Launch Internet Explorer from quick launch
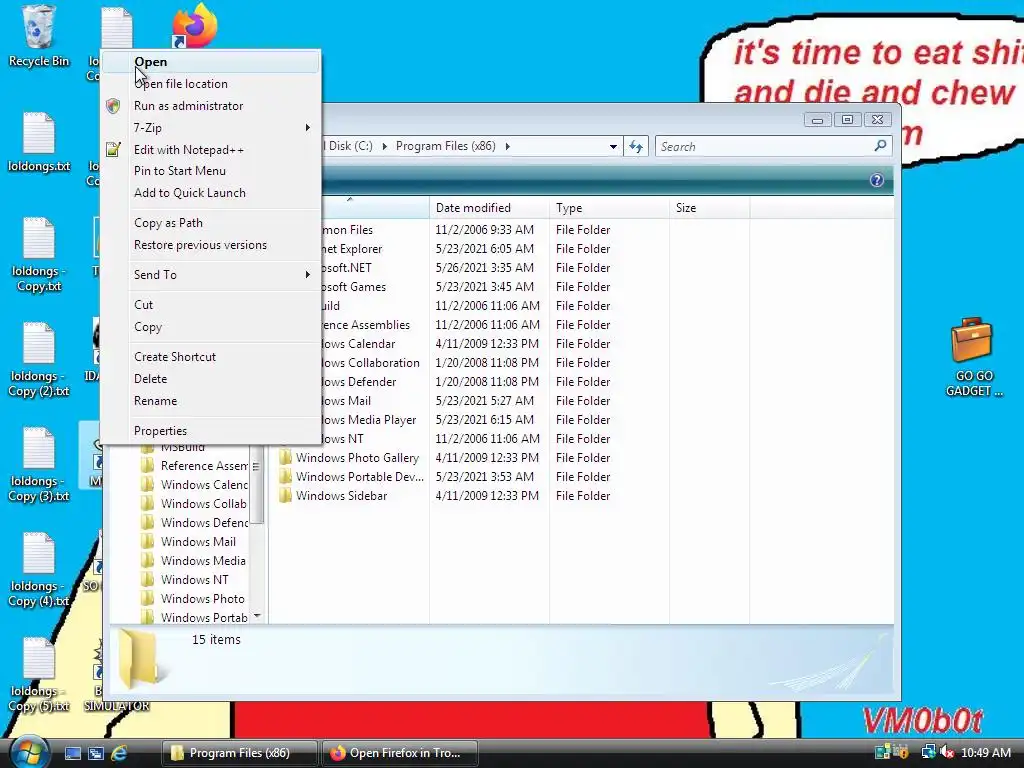 119,753
